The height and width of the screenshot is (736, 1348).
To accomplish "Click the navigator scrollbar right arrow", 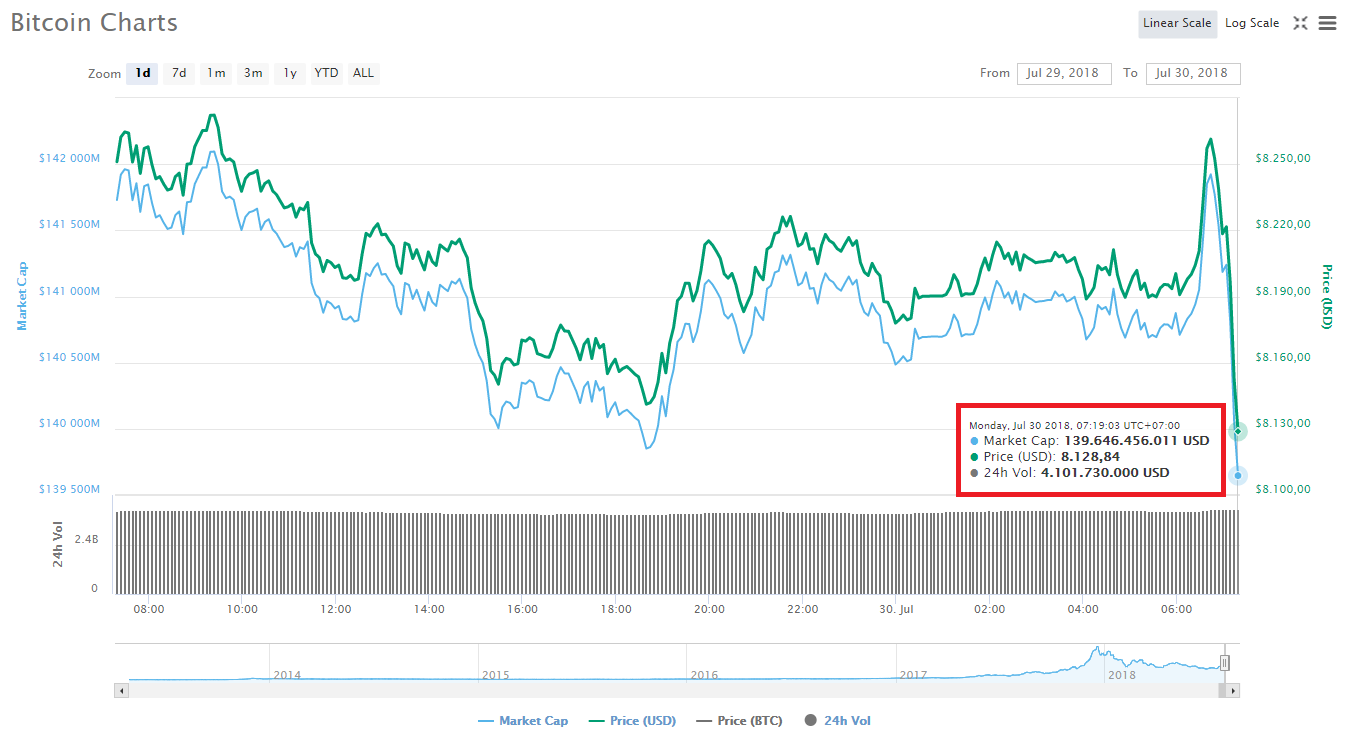I will 1233,690.
